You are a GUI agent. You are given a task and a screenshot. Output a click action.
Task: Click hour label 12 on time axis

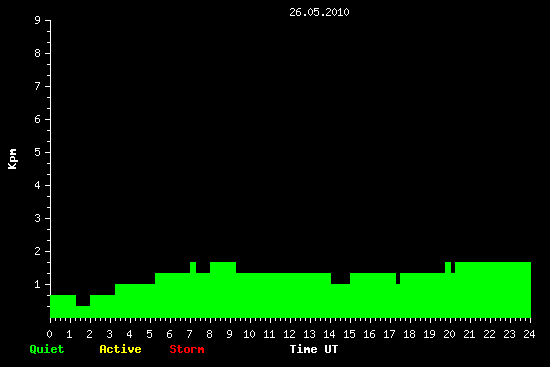pyautogui.click(x=289, y=334)
